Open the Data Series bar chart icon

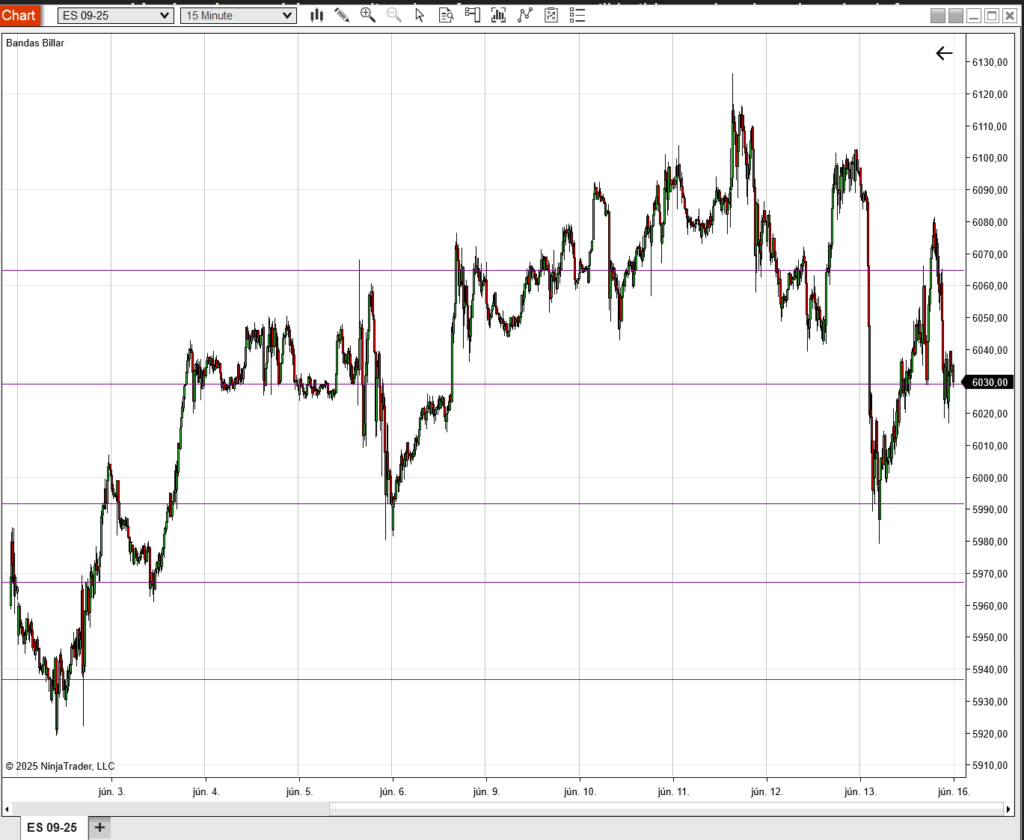498,15
